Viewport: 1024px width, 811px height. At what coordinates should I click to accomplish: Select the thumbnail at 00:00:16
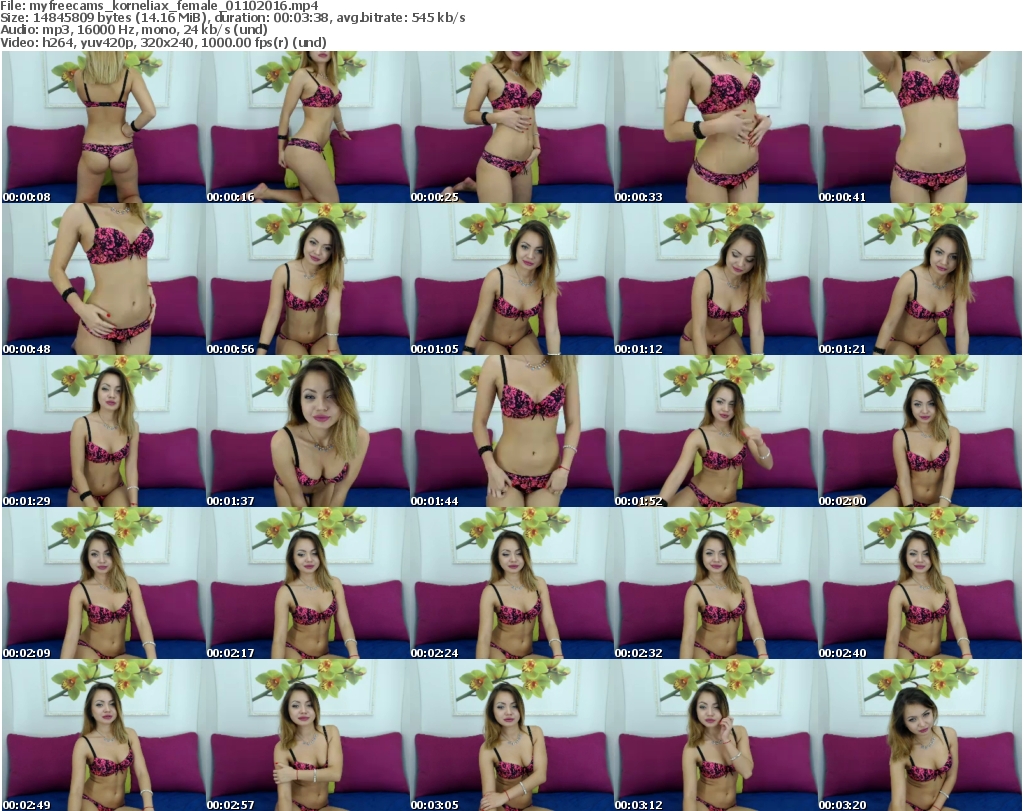point(308,127)
